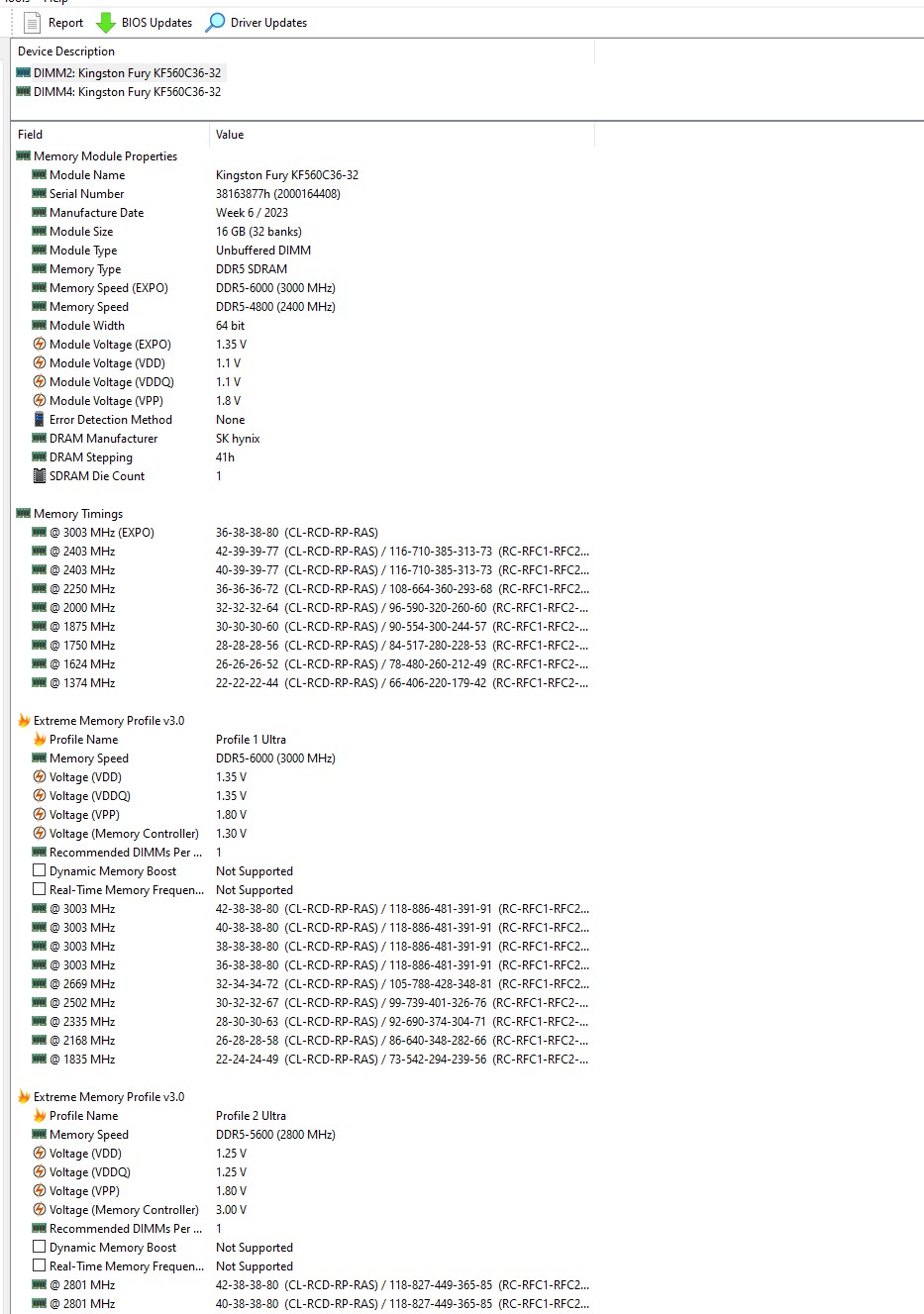The width and height of the screenshot is (924, 1314).
Task: Open BIOS Updates from the toolbar
Action: coord(145,22)
